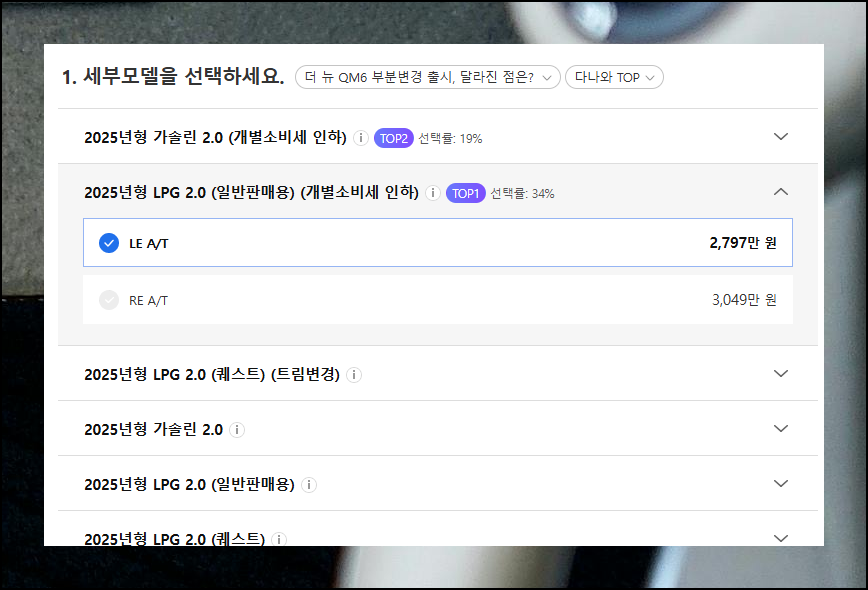Select the LE A/T trim radio
This screenshot has width=868, height=590.
(x=109, y=243)
